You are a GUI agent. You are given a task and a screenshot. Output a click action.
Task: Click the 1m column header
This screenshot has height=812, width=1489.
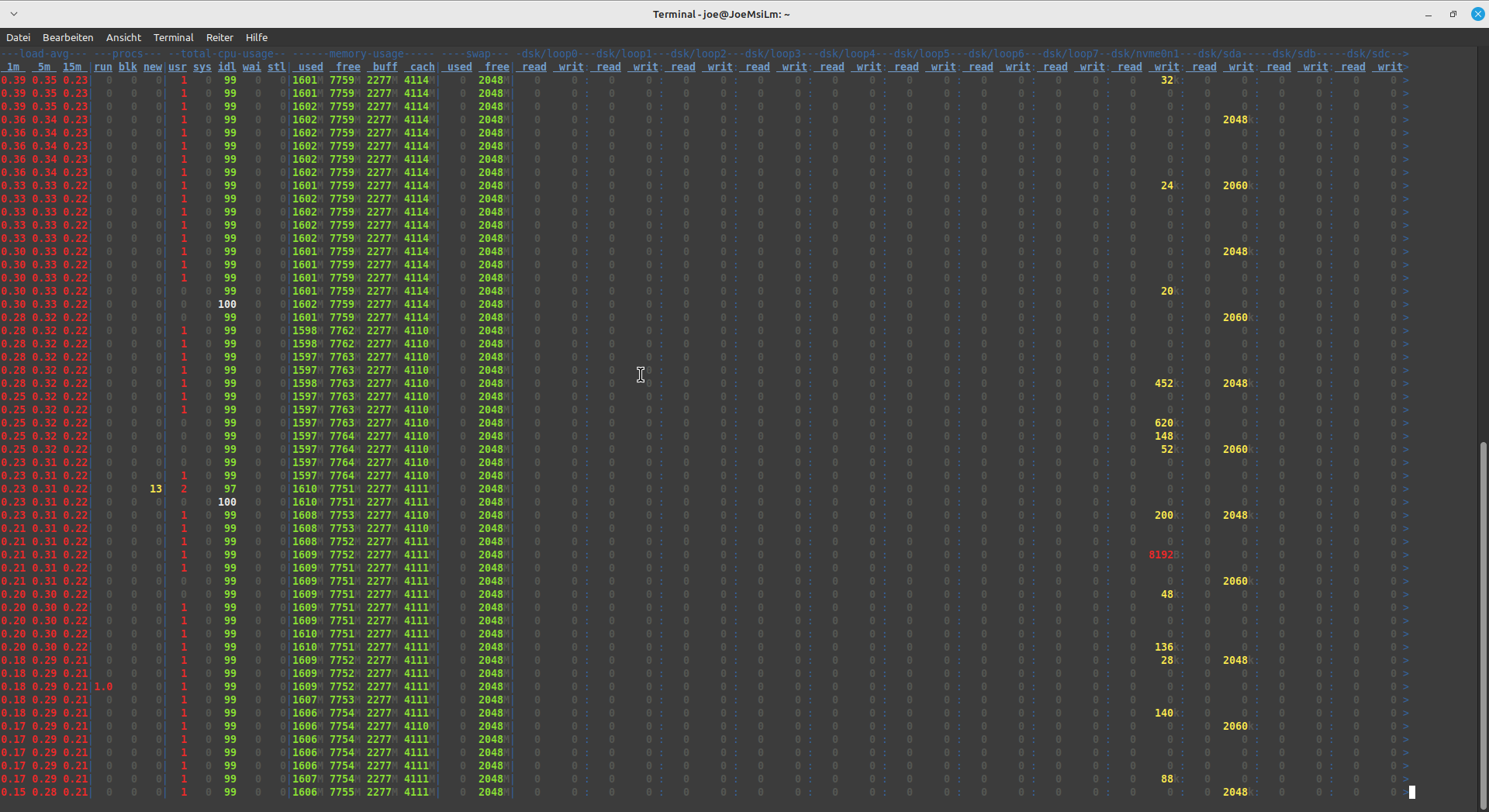(13, 67)
